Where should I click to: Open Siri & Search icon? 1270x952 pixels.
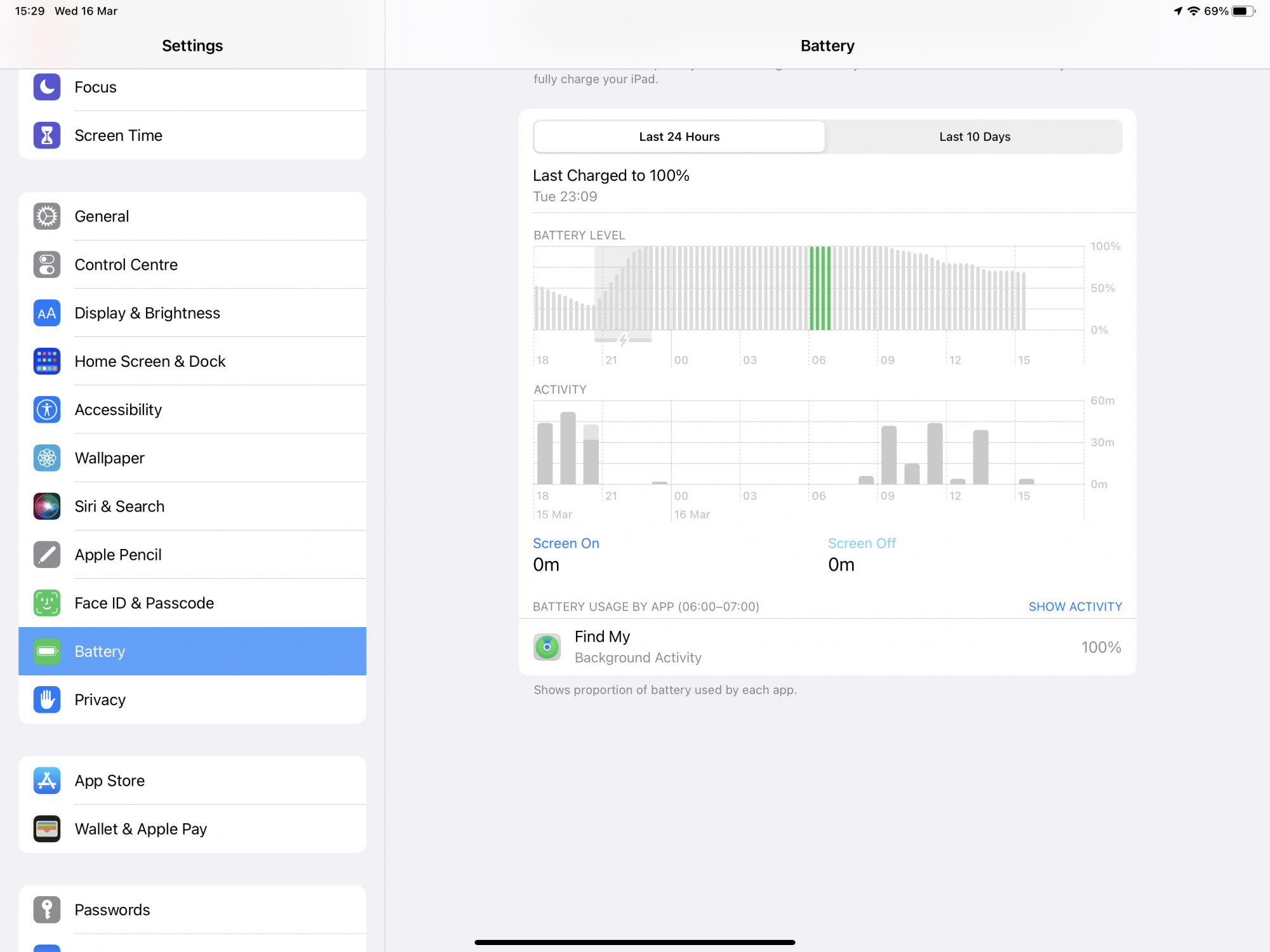pos(46,506)
